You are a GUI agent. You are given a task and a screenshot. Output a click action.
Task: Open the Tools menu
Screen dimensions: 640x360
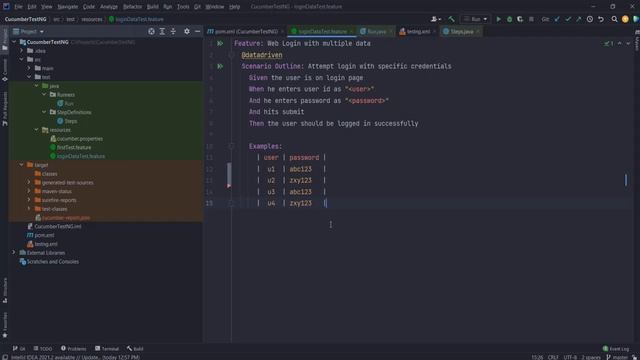click(x=183, y=7)
